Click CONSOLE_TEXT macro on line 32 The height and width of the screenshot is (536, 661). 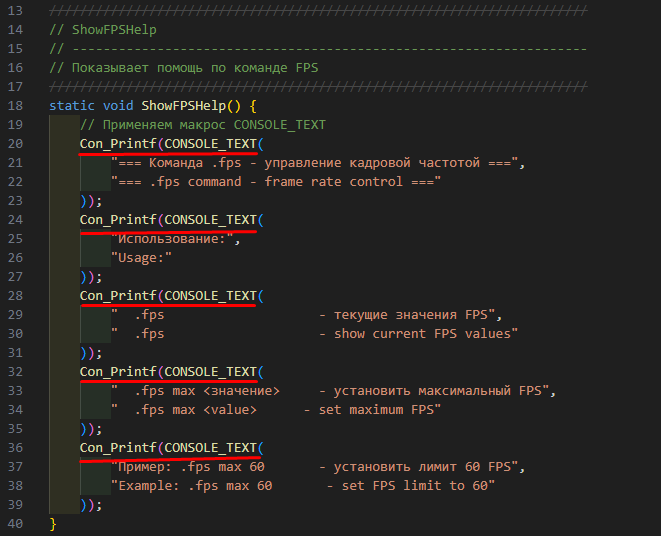click(211, 371)
